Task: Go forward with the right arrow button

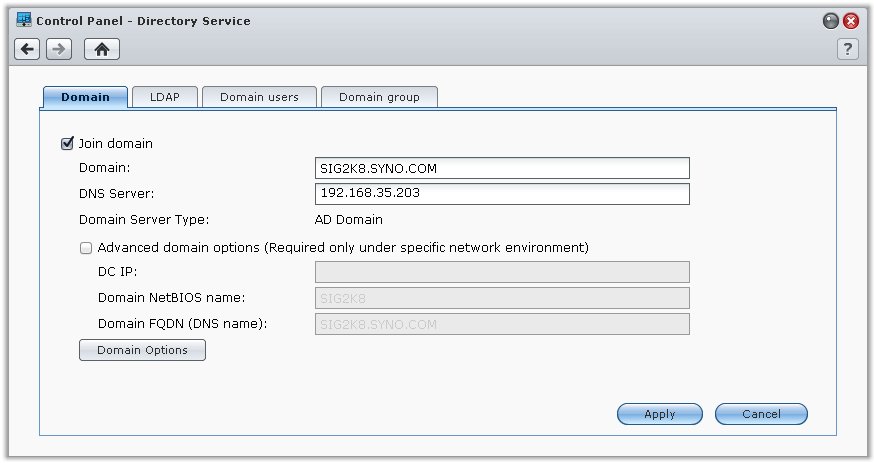Action: [x=59, y=49]
